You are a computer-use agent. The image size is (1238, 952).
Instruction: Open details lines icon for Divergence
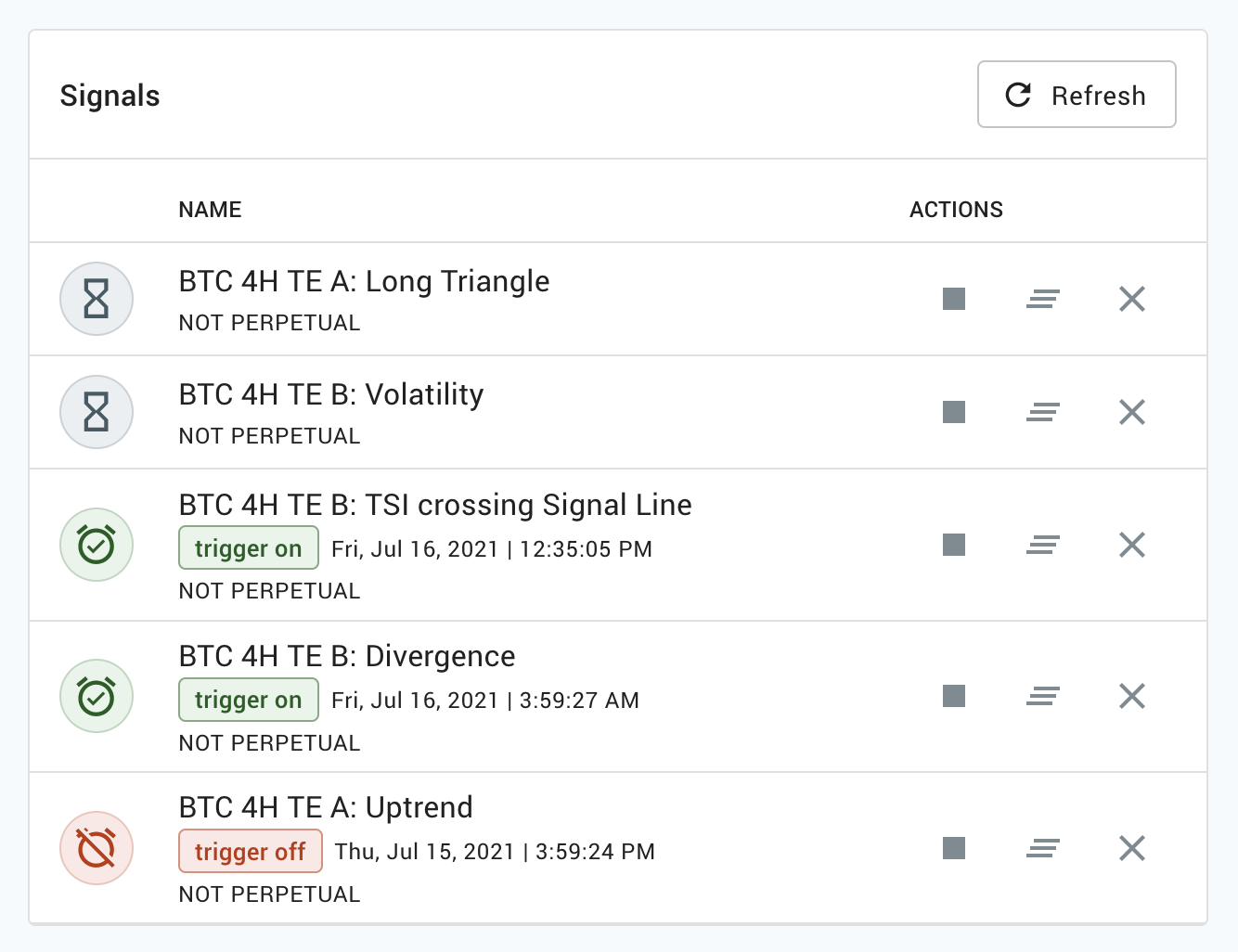point(1043,696)
